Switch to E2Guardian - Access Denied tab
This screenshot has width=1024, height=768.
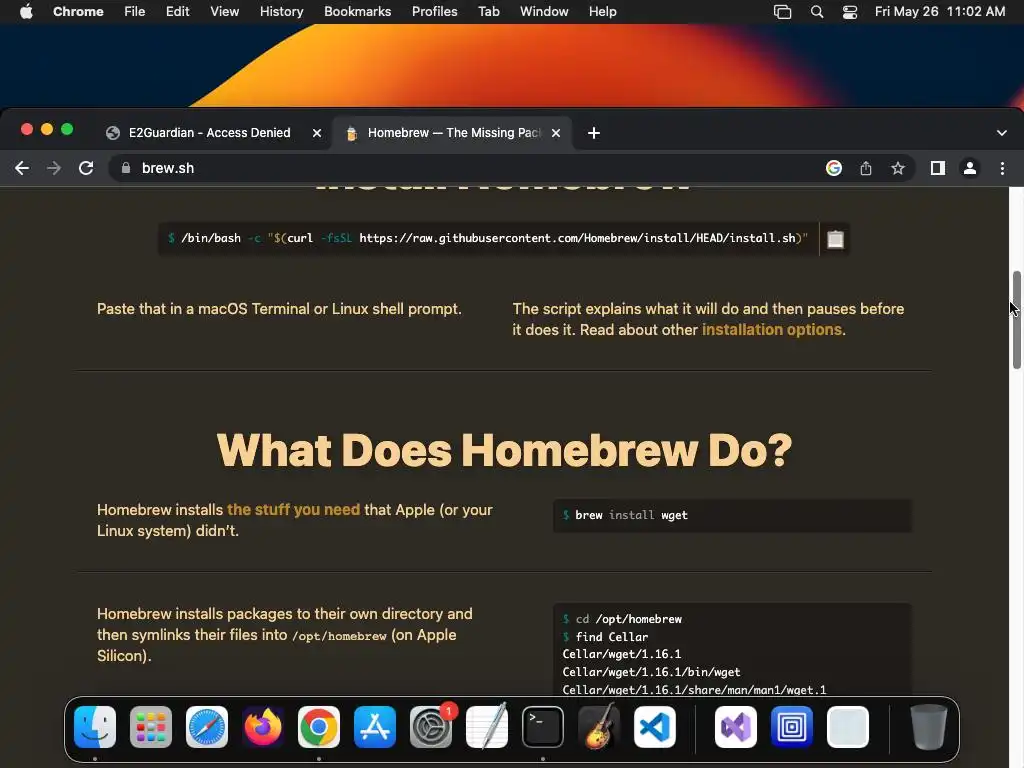(x=209, y=133)
